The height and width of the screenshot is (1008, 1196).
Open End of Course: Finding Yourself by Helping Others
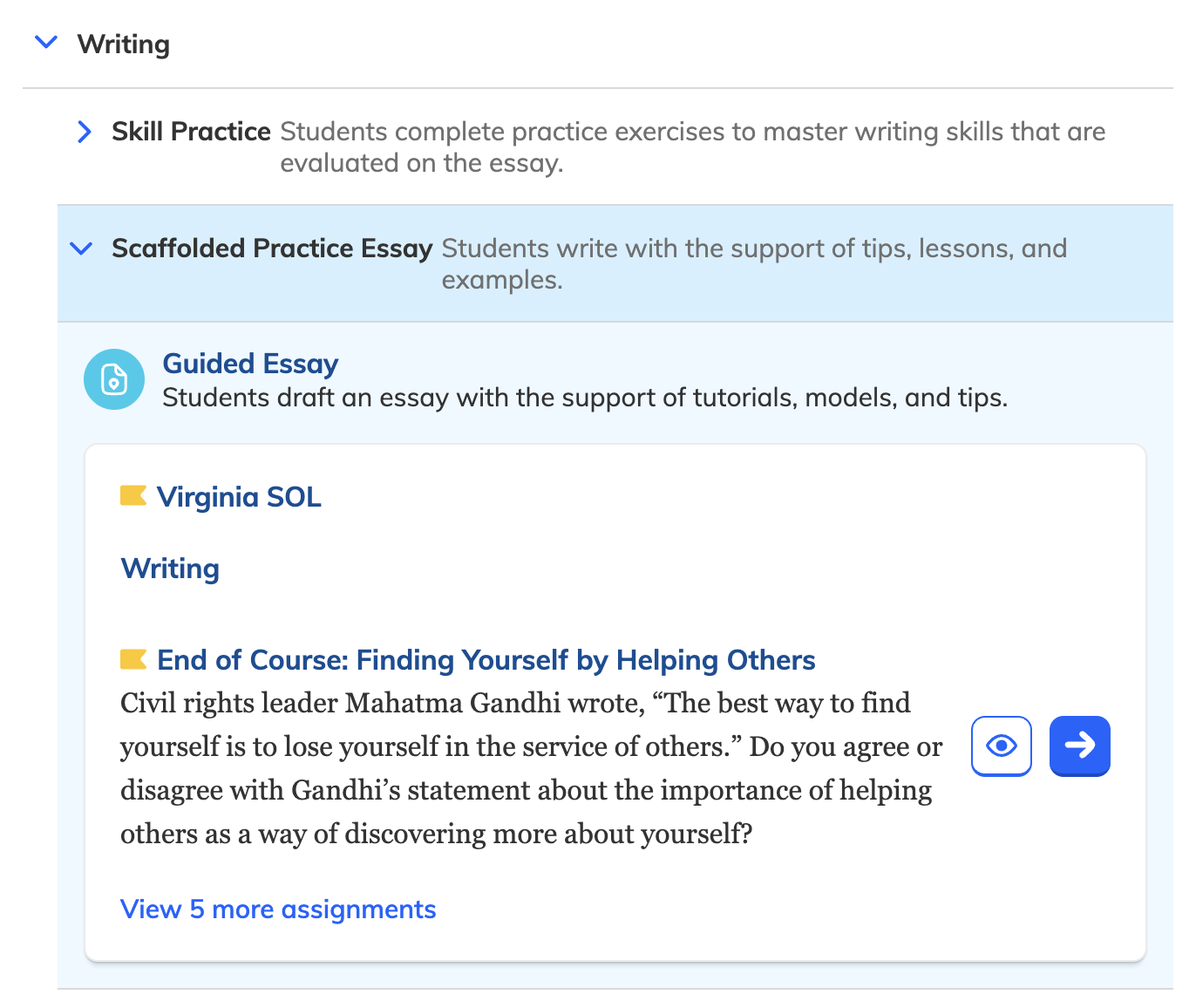click(486, 660)
